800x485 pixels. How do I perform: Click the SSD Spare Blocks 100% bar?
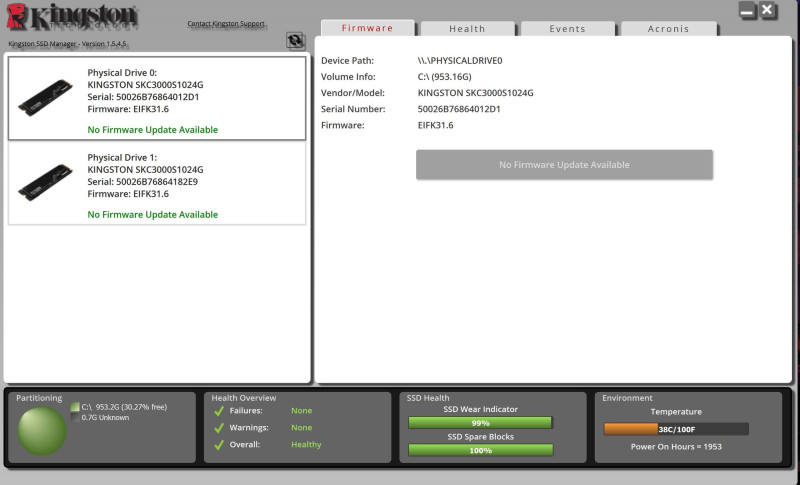click(480, 450)
